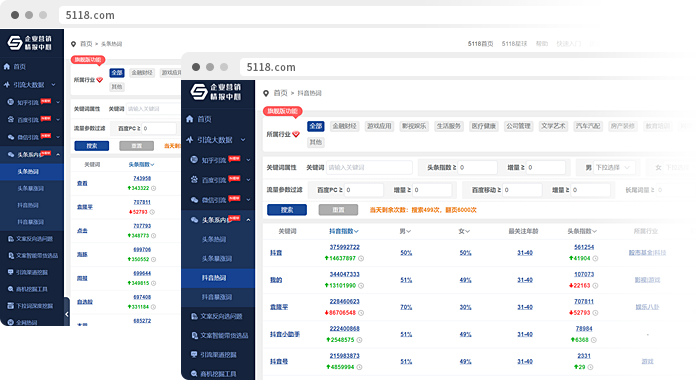Click 百度PC minimum input in front window
This screenshot has width=696, height=380.
[x=364, y=190]
